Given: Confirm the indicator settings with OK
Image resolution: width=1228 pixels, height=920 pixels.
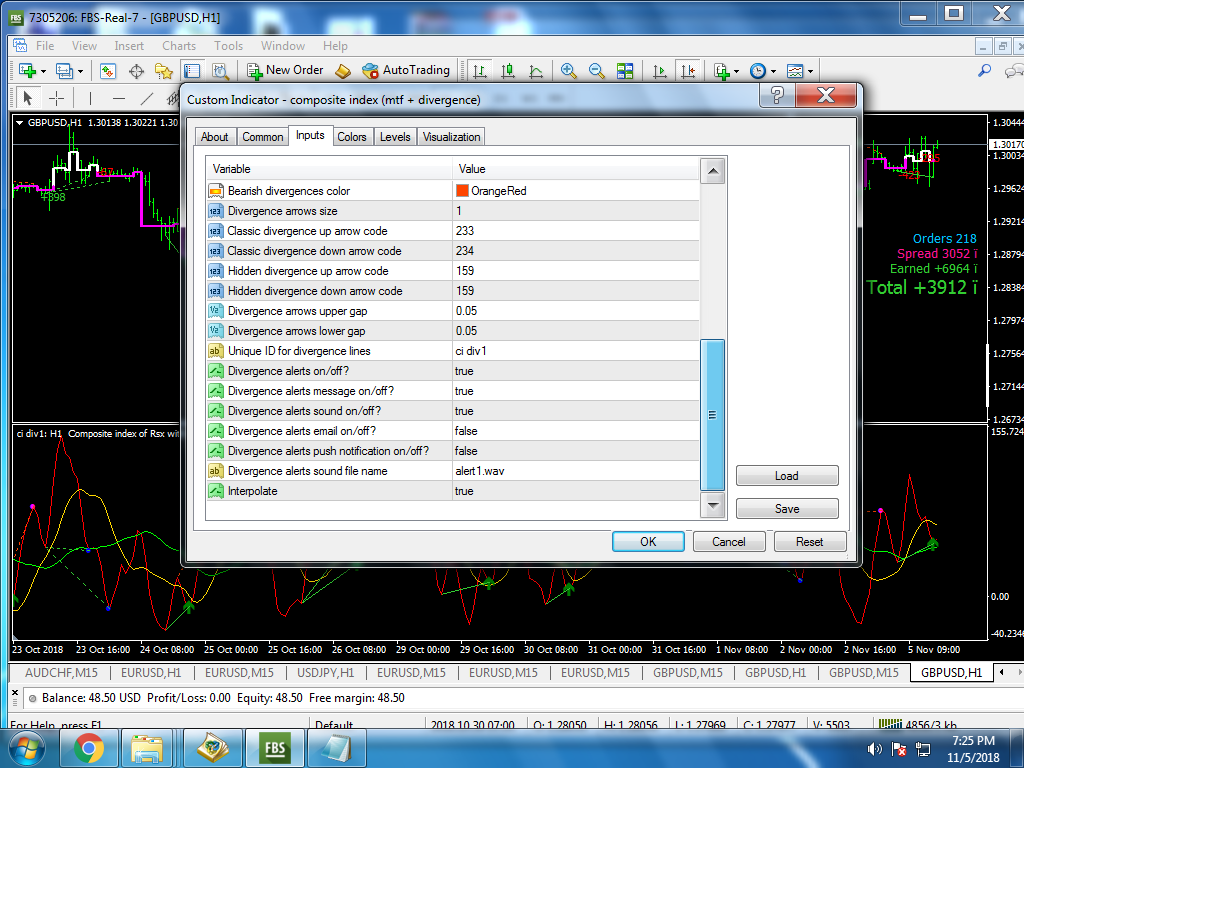Looking at the screenshot, I should point(649,542).
